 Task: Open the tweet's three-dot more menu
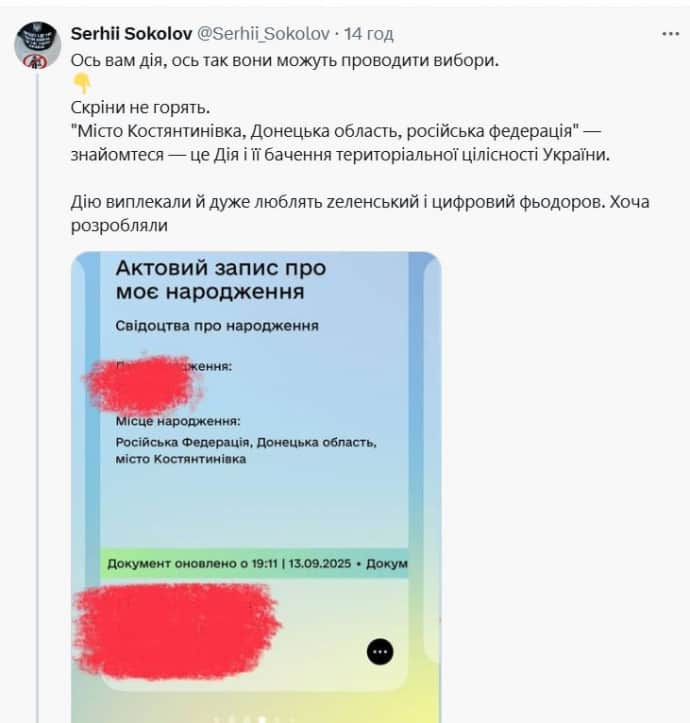[x=670, y=34]
